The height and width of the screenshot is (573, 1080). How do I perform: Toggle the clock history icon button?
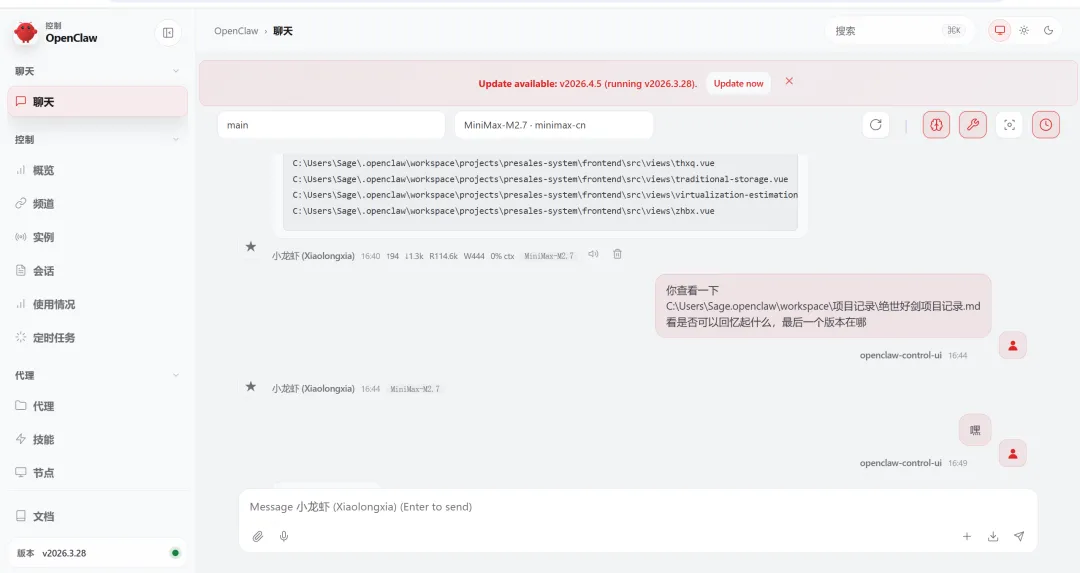tap(1046, 125)
